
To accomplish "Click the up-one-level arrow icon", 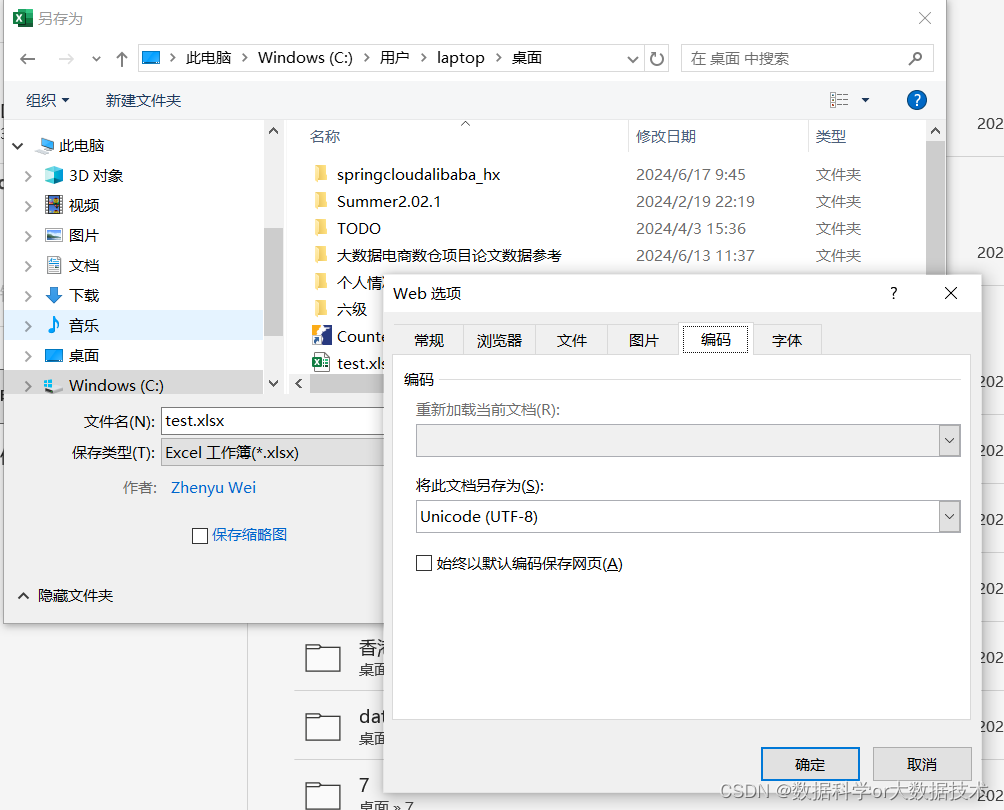I will 121,58.
